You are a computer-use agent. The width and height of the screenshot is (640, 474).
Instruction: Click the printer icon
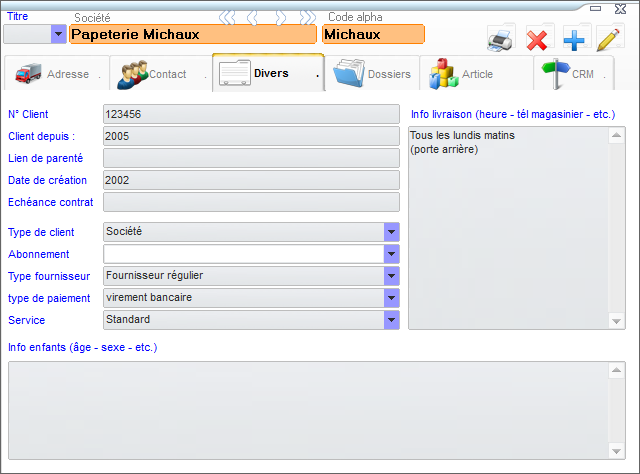point(500,40)
